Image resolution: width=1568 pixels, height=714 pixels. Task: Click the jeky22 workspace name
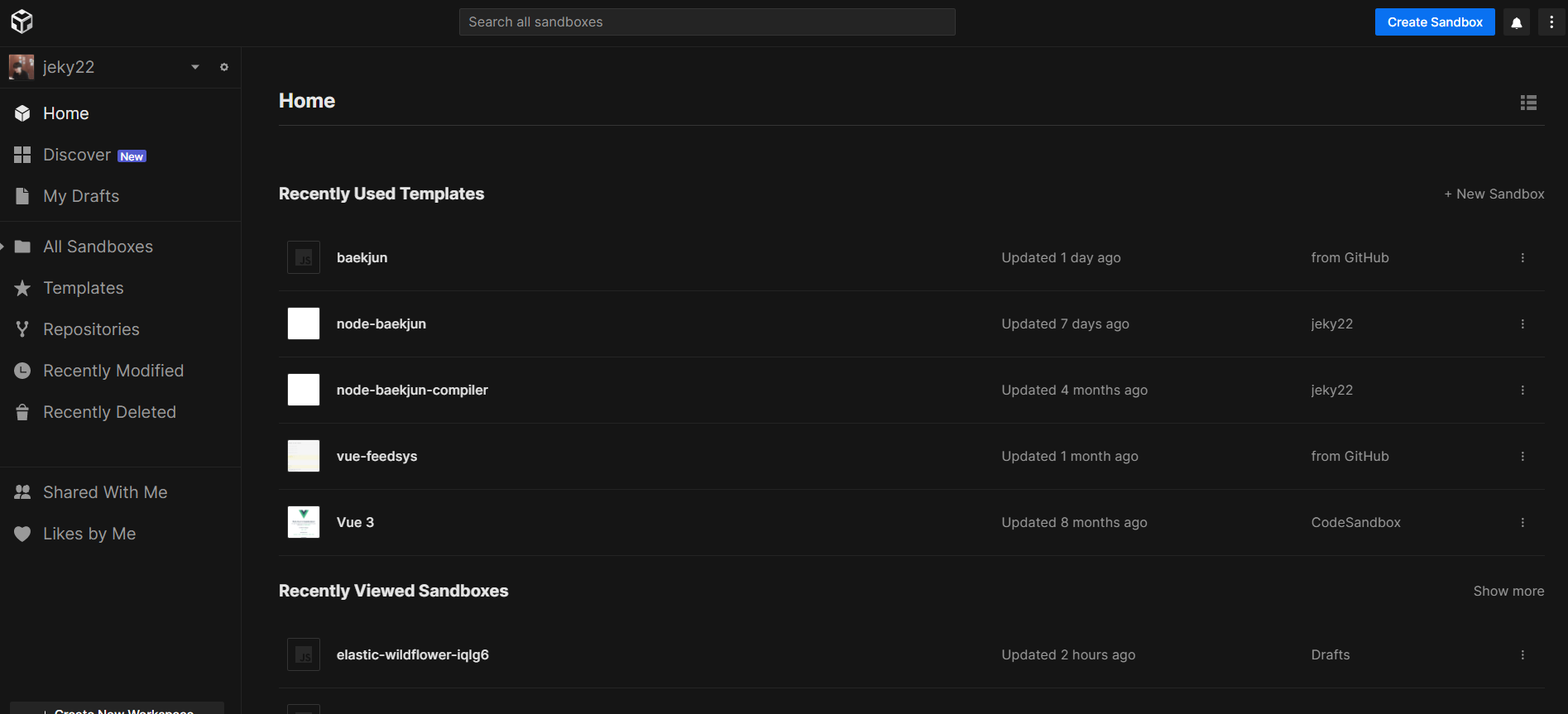tap(69, 67)
